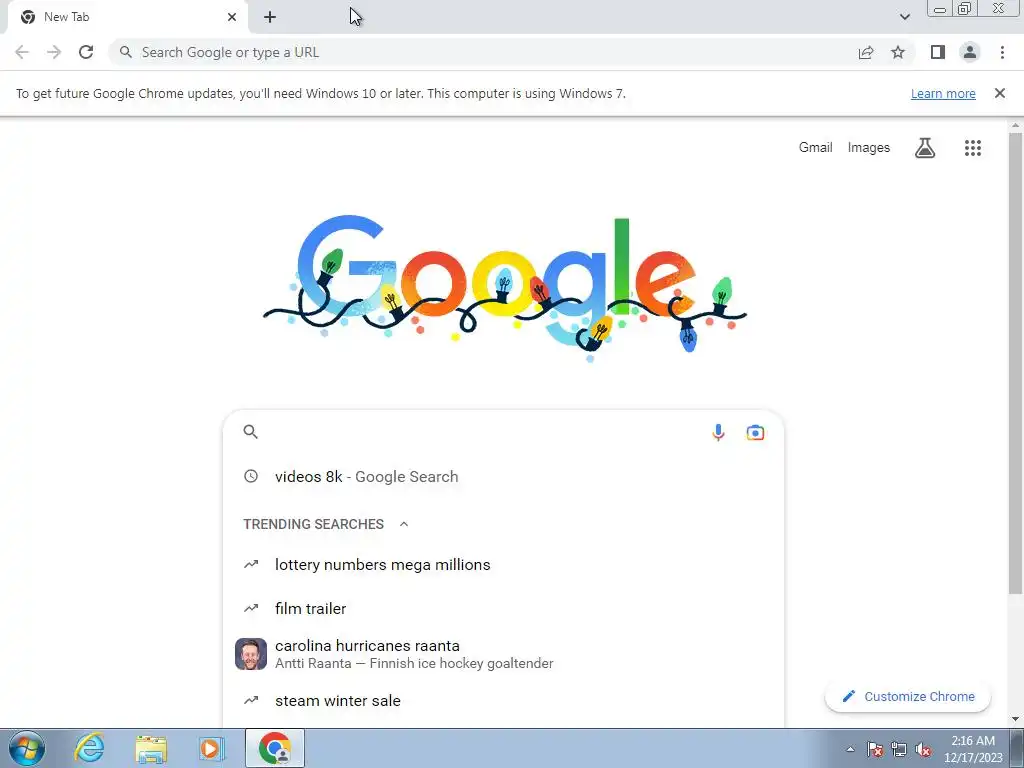
Task: Search by image with camera icon
Action: 755,432
